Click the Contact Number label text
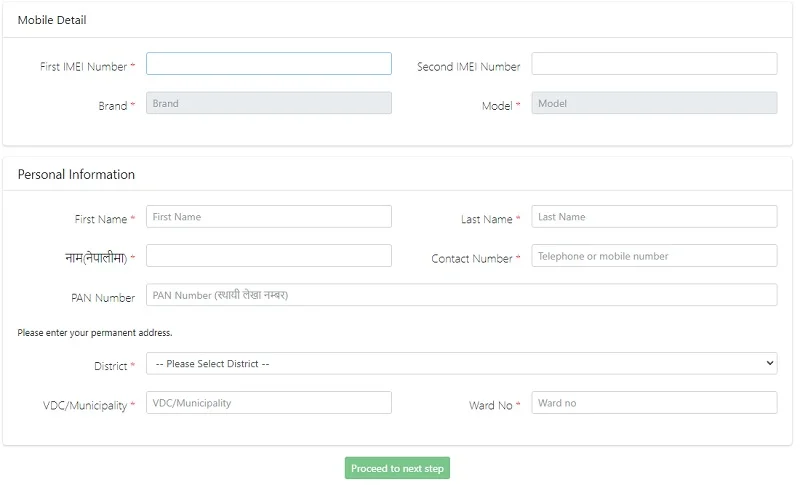The image size is (800, 485). click(x=472, y=259)
